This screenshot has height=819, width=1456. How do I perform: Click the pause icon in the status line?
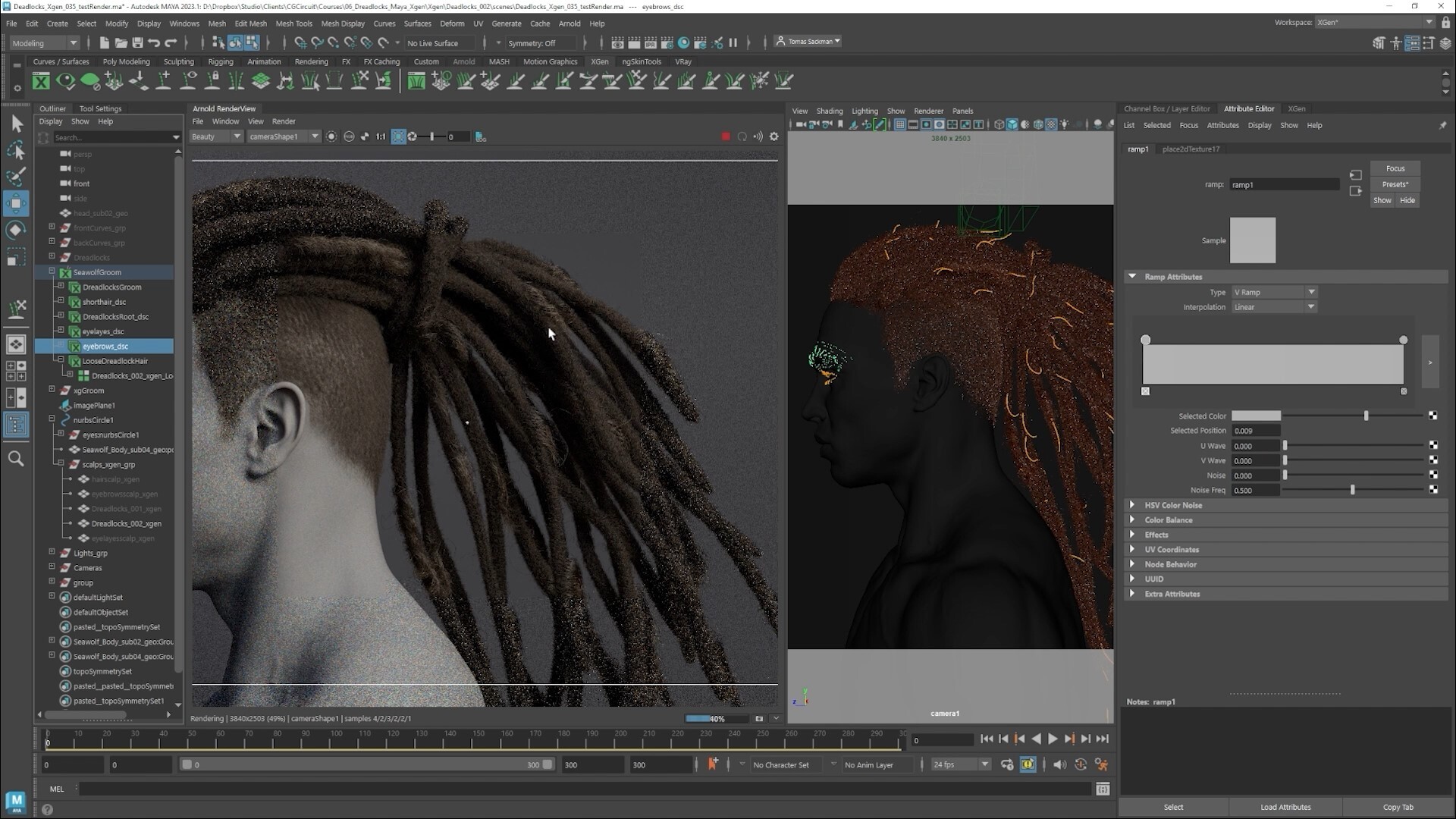point(734,42)
